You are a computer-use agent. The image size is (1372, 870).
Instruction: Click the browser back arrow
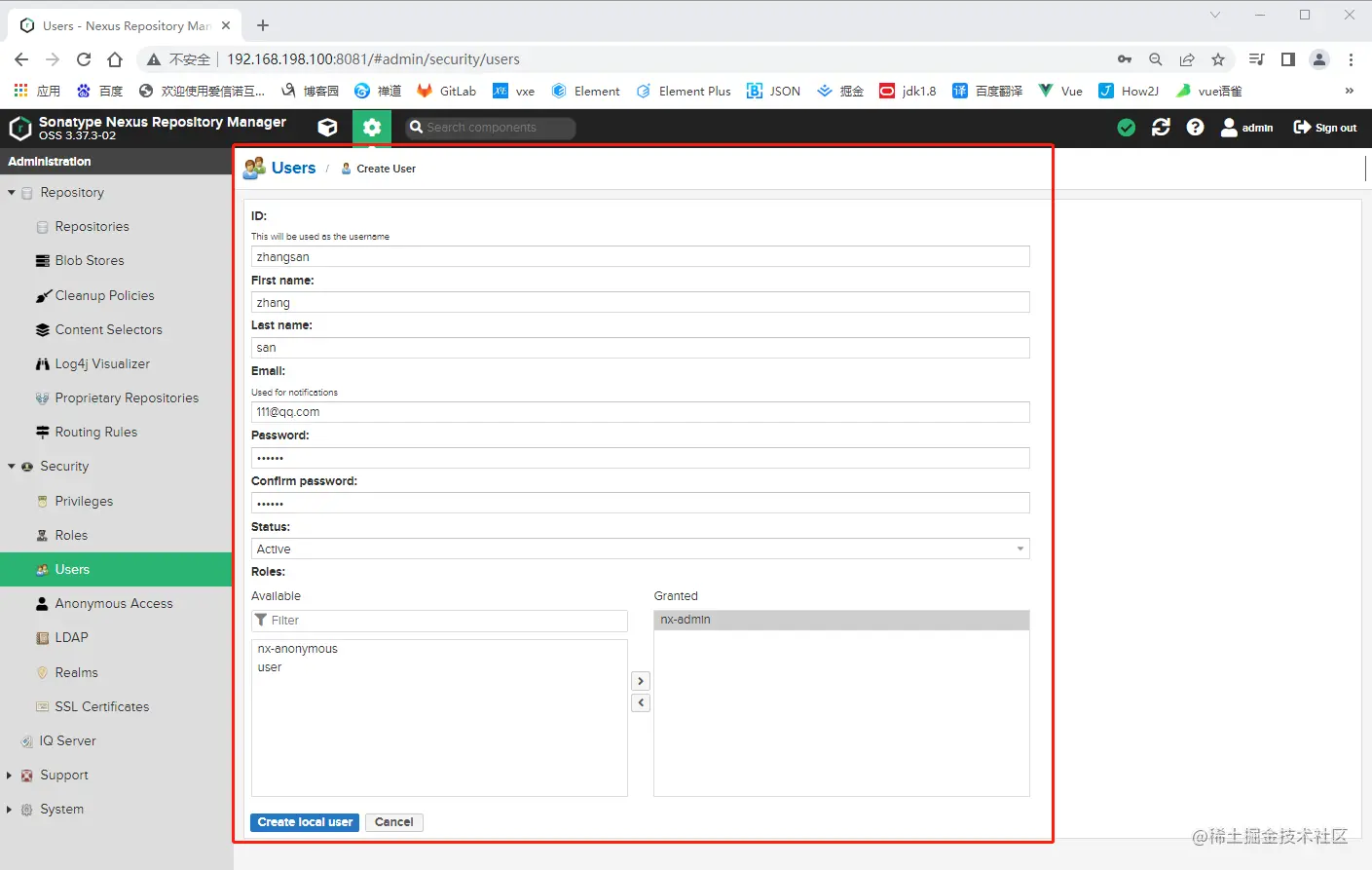tap(21, 59)
